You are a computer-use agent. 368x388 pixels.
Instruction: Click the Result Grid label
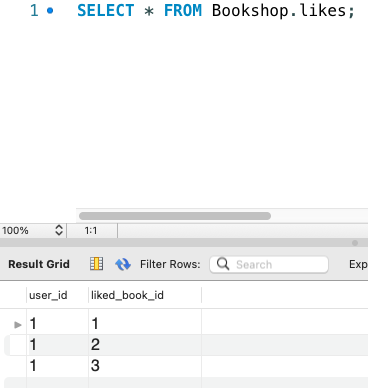(x=39, y=264)
